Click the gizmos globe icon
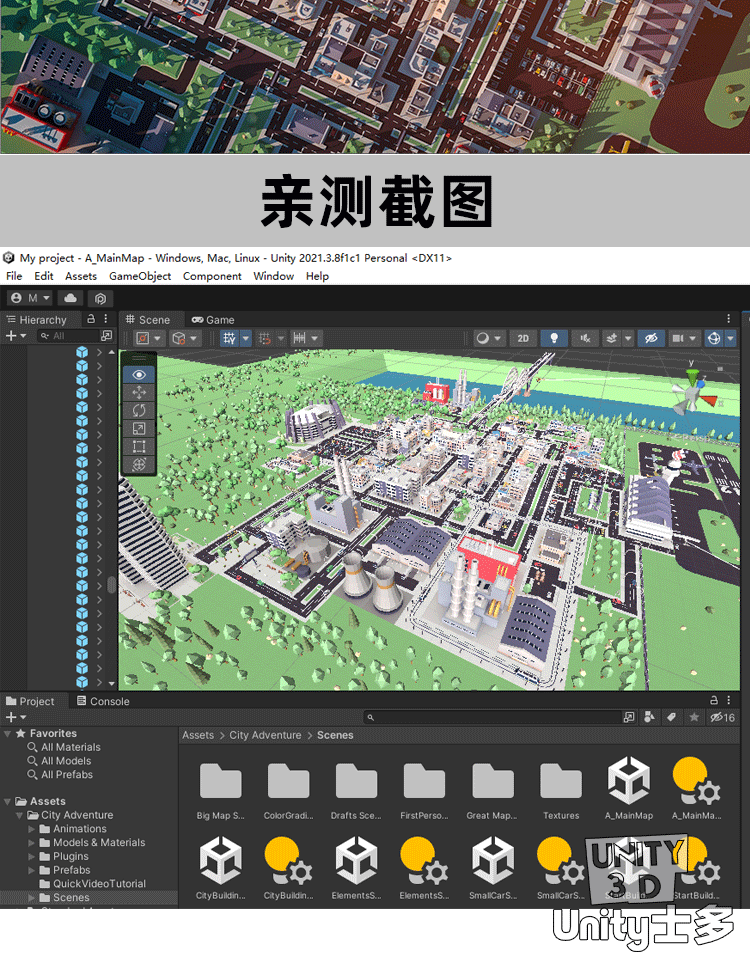Image resolution: width=750 pixels, height=960 pixels. [x=713, y=338]
